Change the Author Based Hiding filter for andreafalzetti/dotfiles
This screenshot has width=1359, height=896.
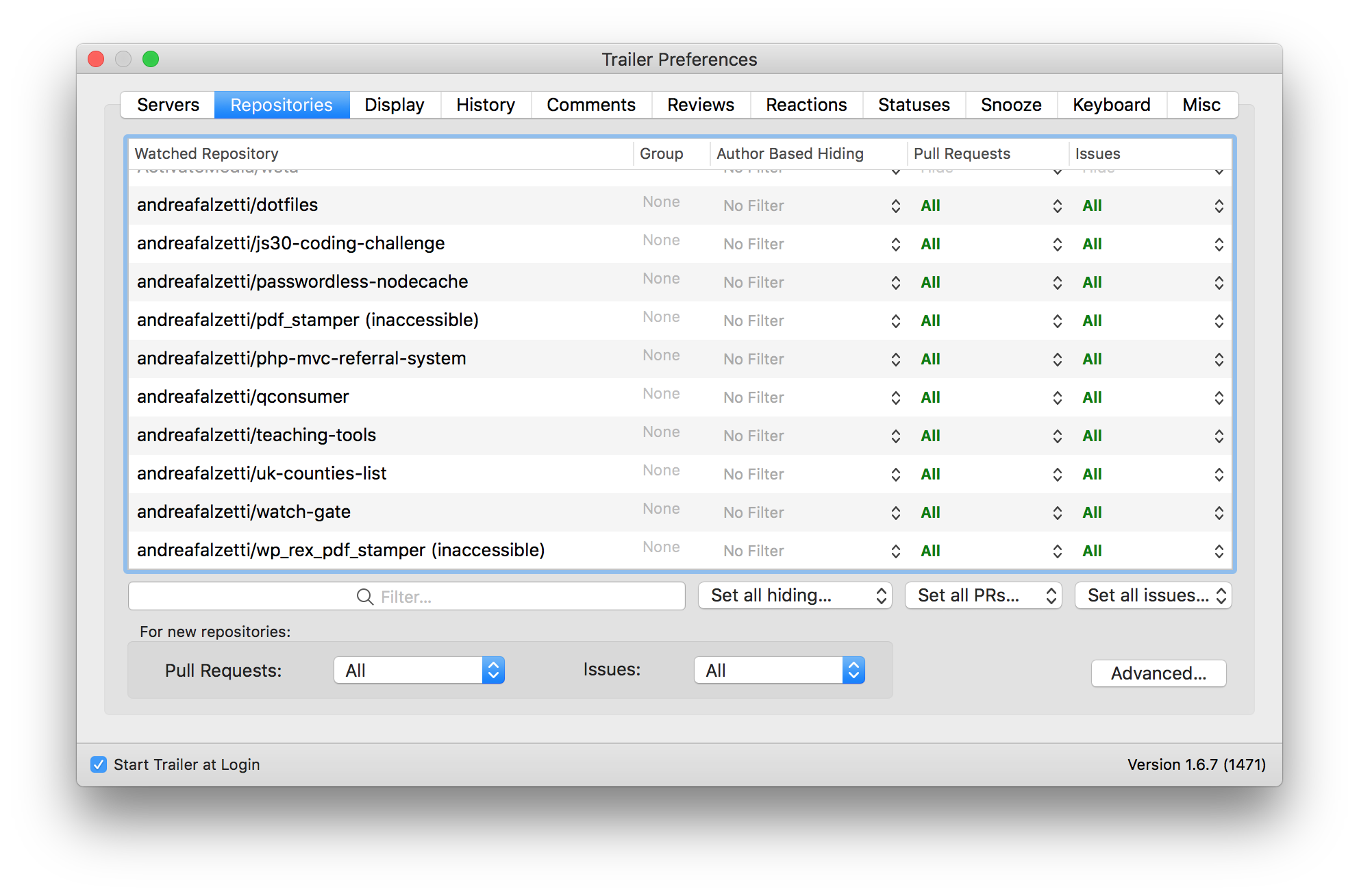point(812,206)
